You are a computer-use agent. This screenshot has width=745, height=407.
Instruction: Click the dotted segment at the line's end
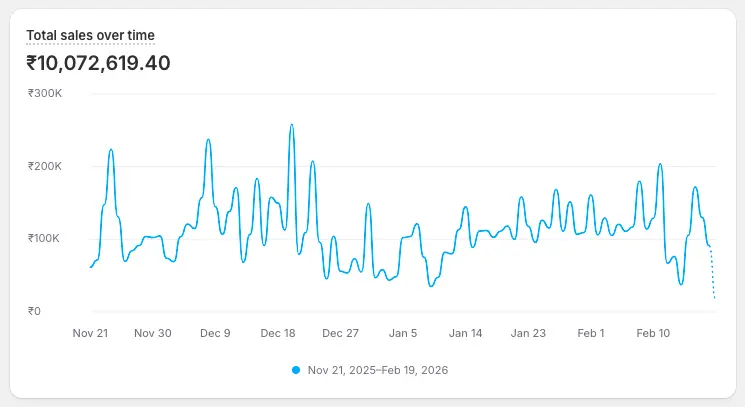[x=713, y=275]
